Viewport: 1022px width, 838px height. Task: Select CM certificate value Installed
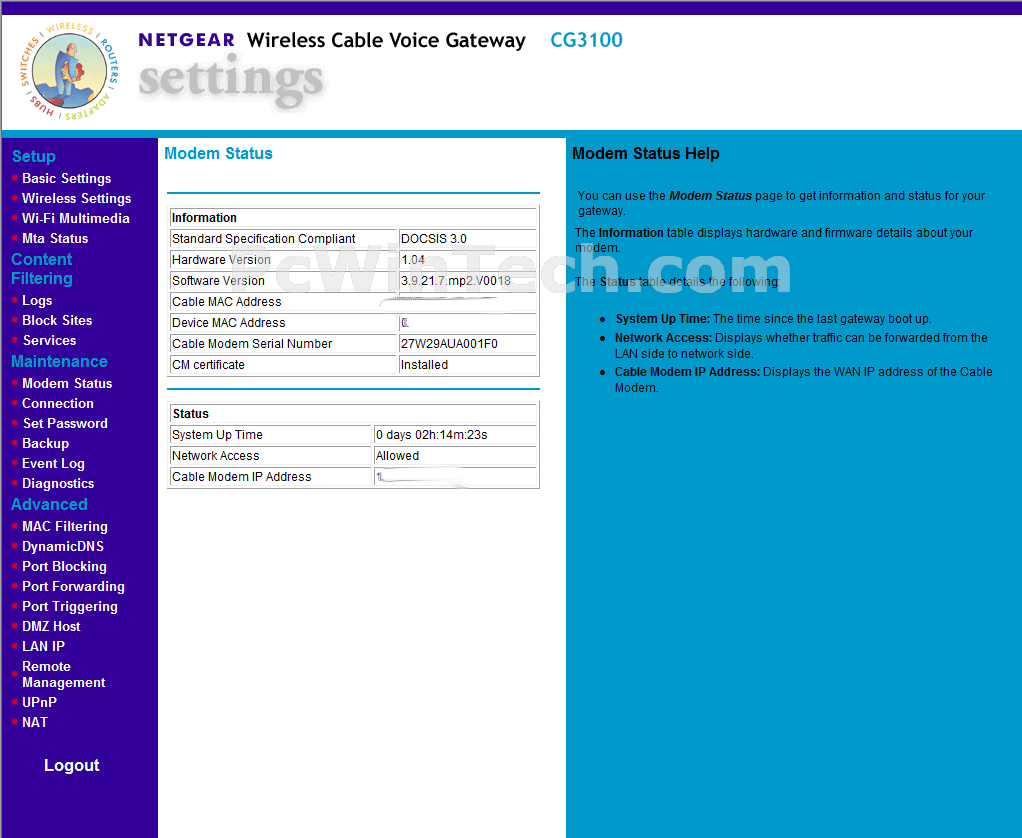coord(467,365)
